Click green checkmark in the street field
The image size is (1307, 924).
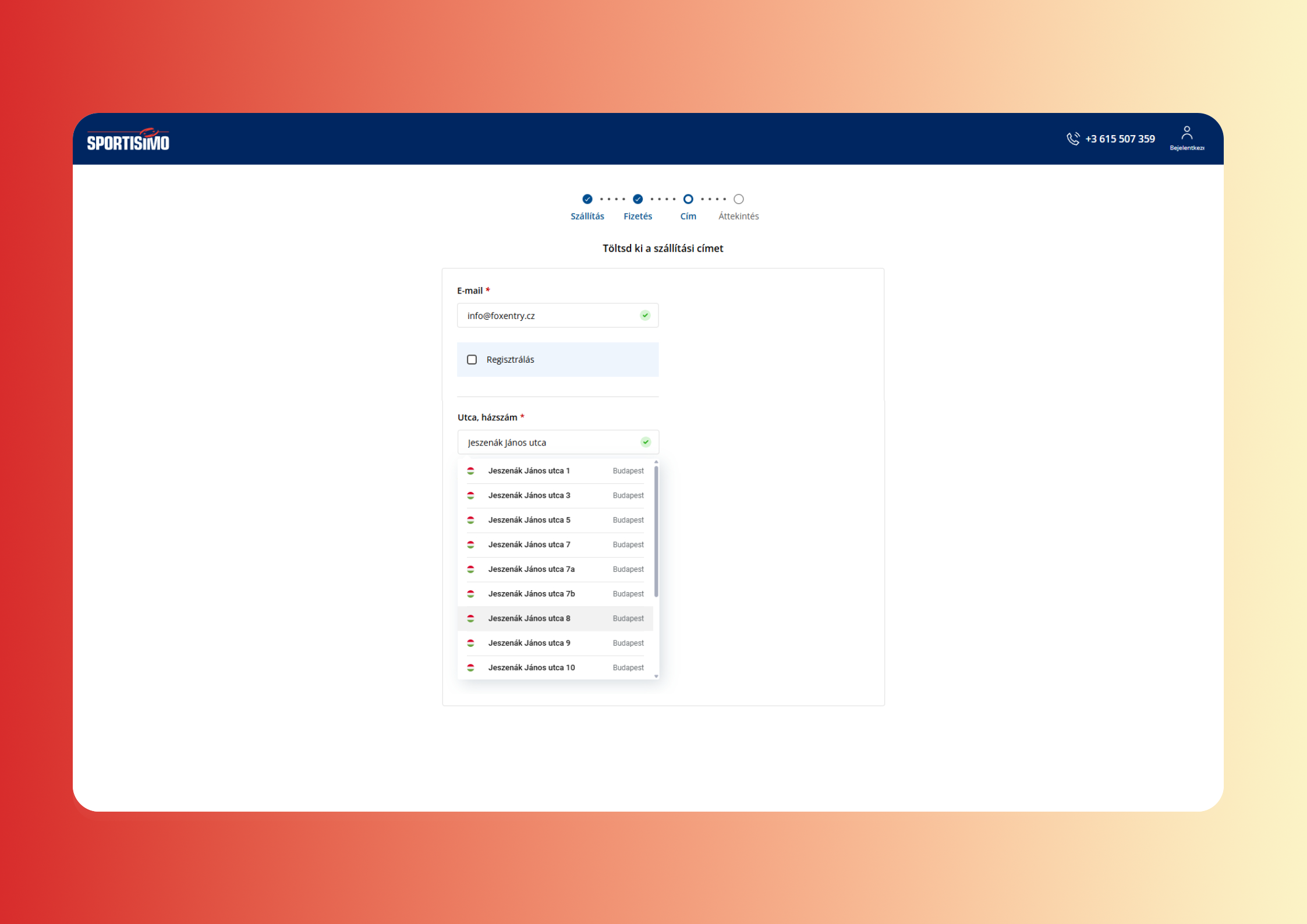(x=646, y=442)
